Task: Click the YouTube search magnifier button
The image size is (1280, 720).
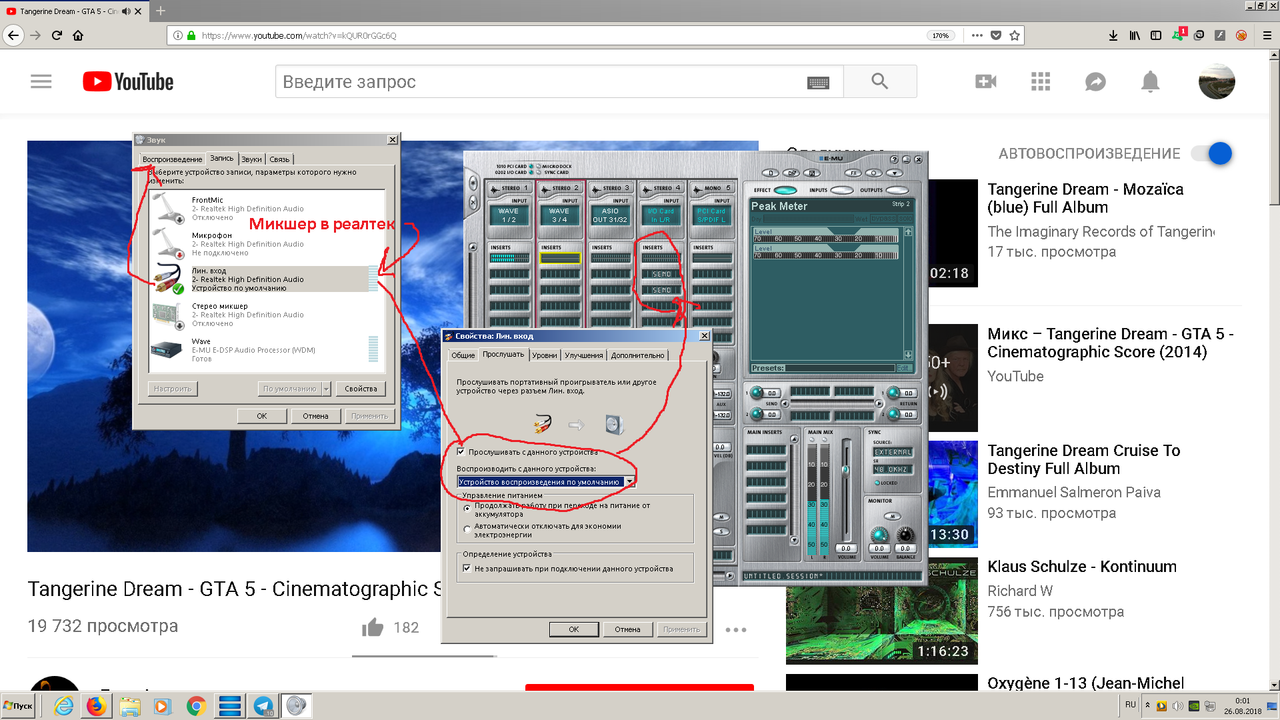Action: tap(879, 82)
